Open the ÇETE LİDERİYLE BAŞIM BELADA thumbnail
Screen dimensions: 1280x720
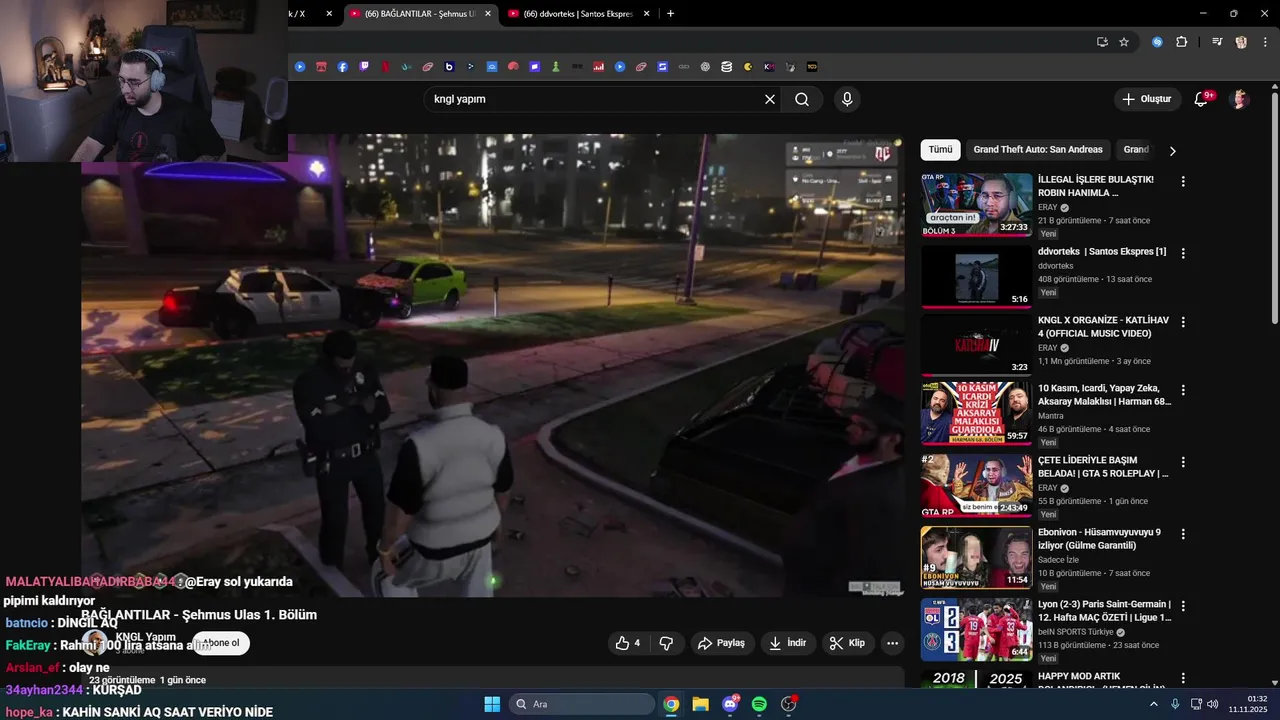pyautogui.click(x=976, y=485)
